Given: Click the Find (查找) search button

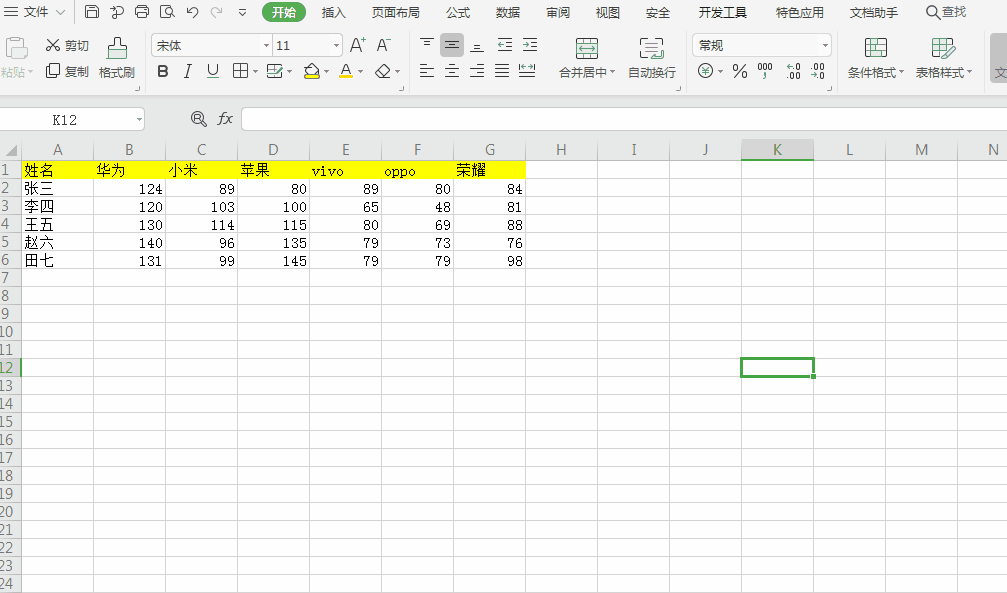Looking at the screenshot, I should (945, 12).
